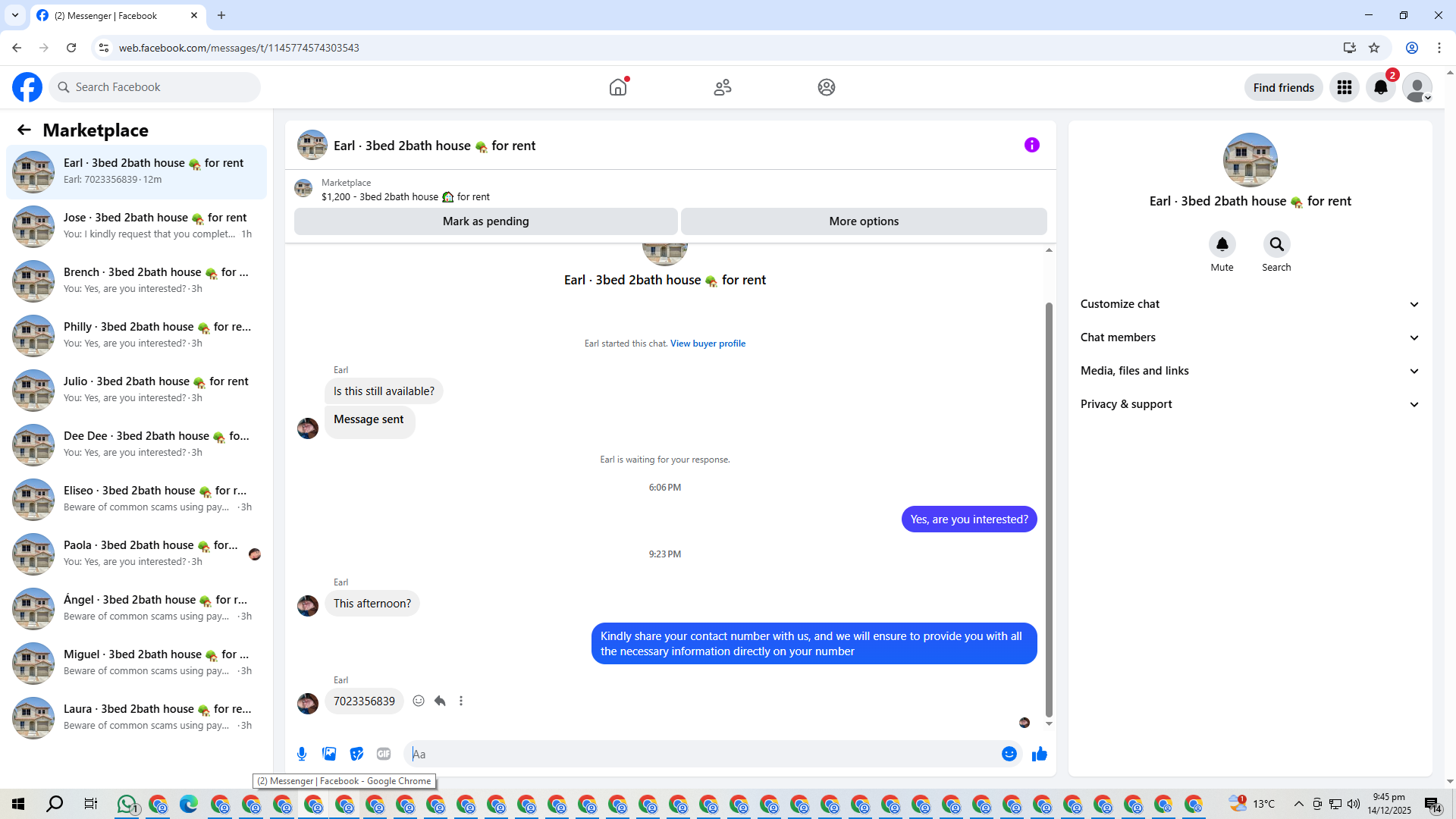This screenshot has height=819, width=1456.
Task: Open Facebook Home tab
Action: [x=618, y=87]
